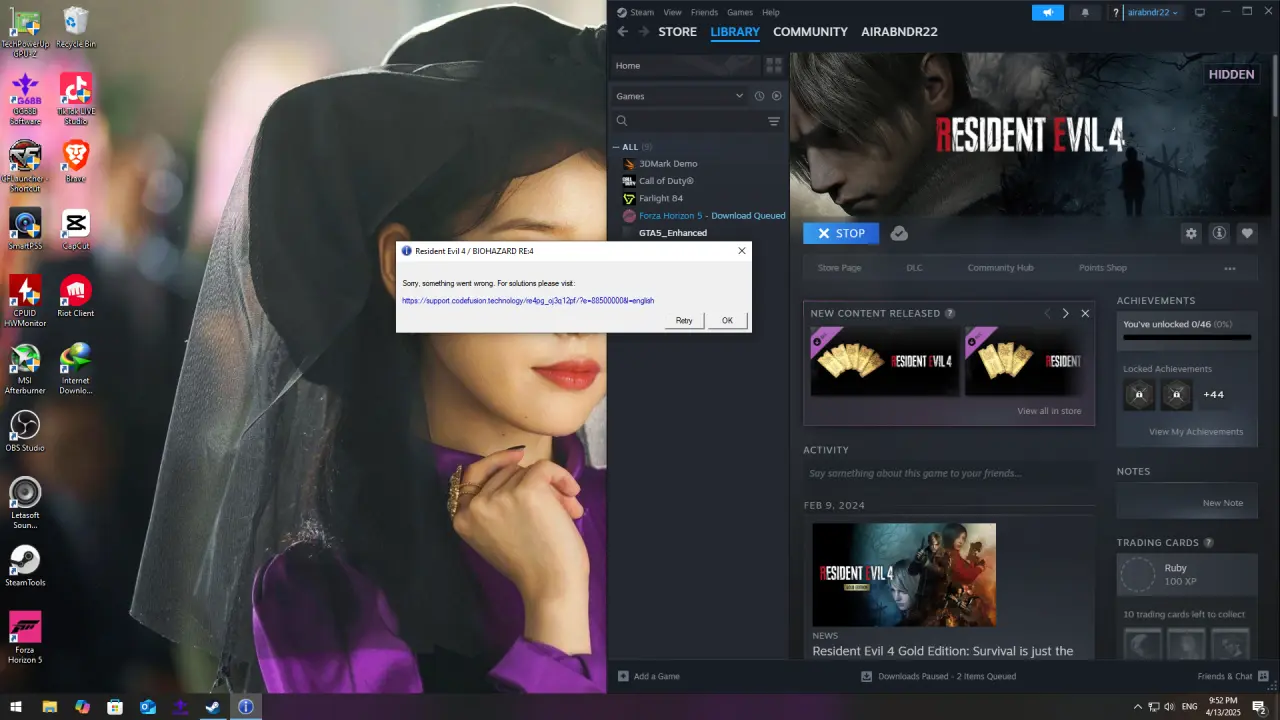
Task: Show next new content item arrow
Action: pos(1066,313)
